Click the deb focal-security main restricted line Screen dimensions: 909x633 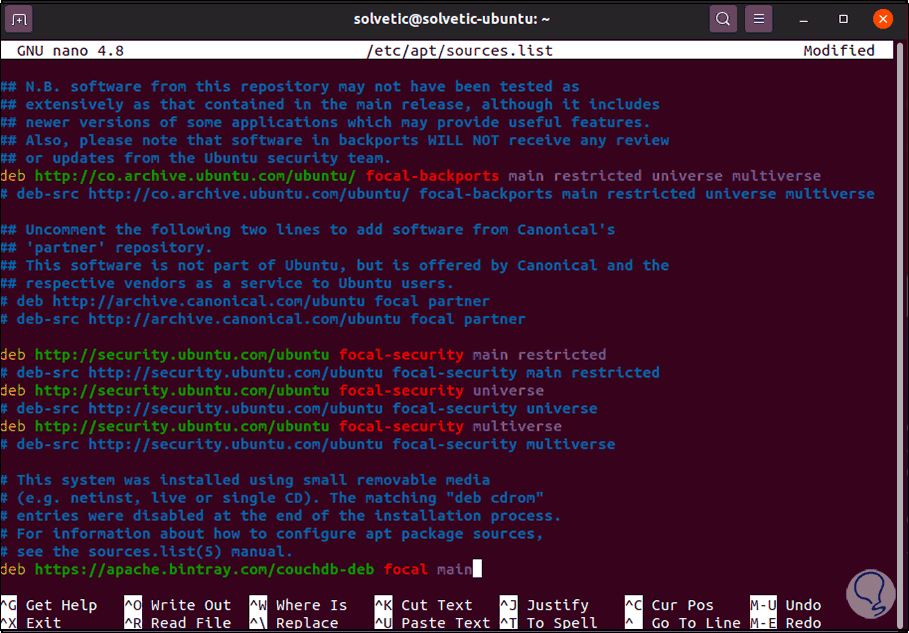[303, 355]
